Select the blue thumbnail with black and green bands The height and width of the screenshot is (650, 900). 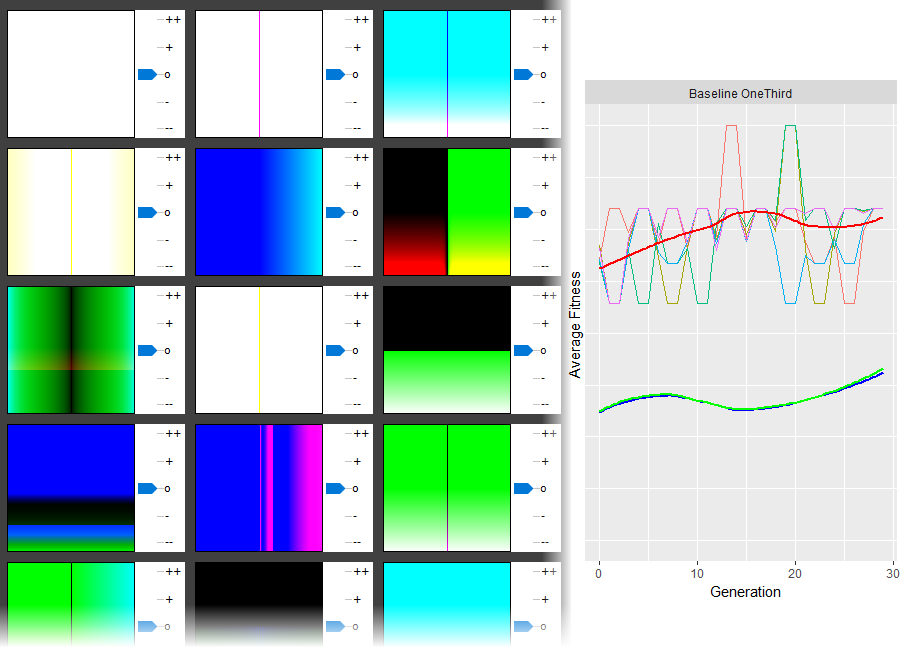coord(71,488)
